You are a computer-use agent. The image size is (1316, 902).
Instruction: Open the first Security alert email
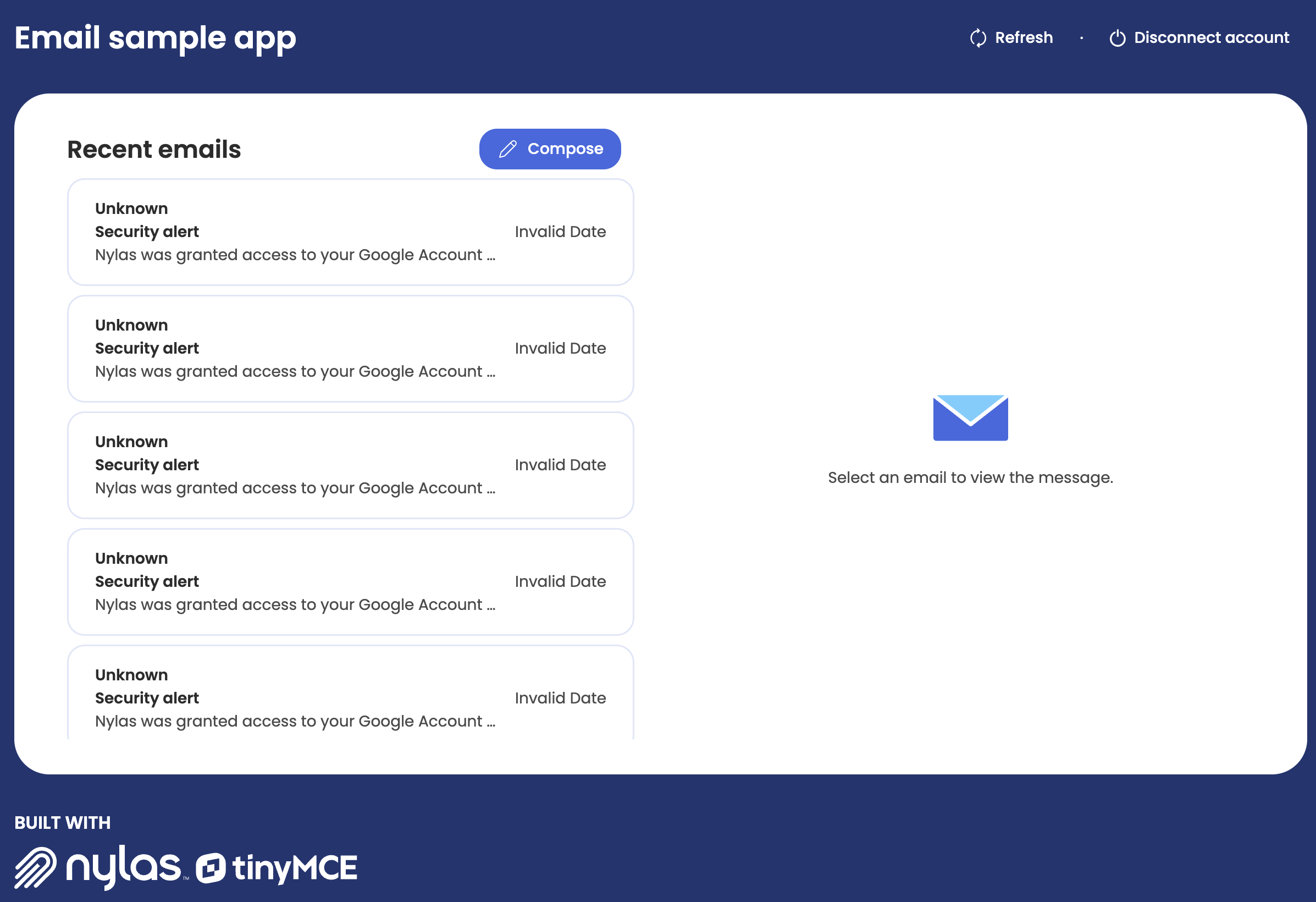[351, 232]
